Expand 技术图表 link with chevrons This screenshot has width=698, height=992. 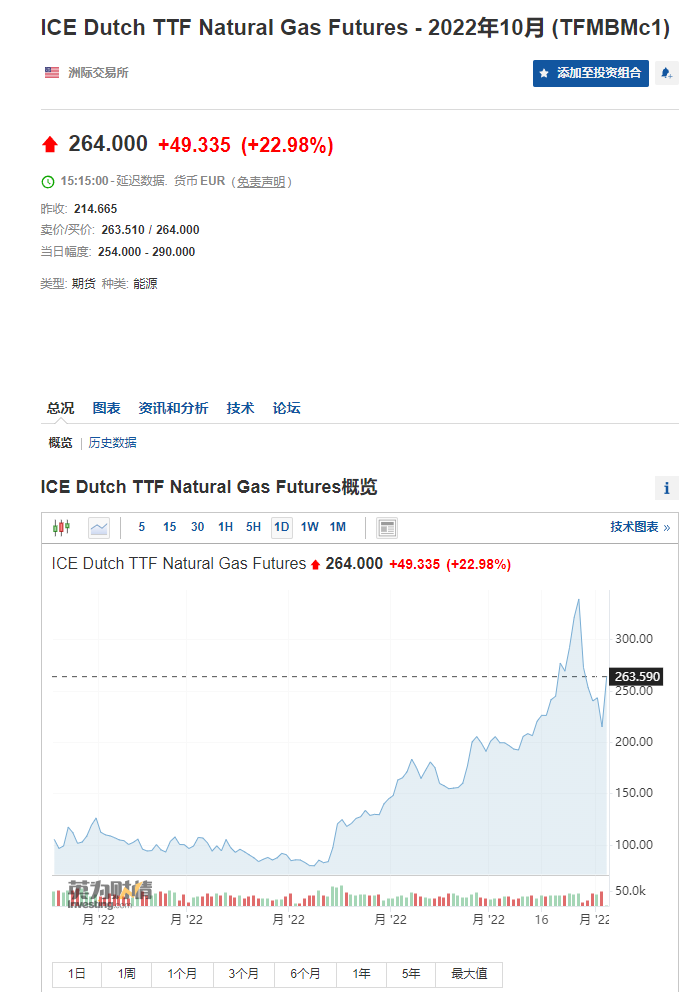click(x=640, y=527)
